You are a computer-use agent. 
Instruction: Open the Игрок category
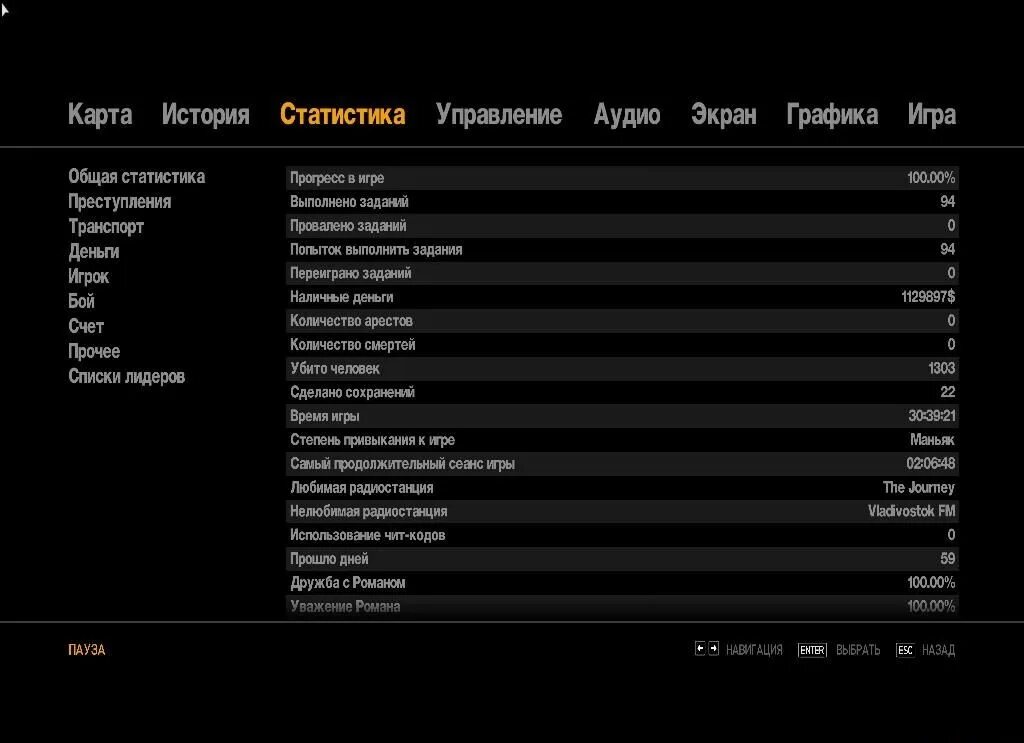tap(88, 276)
